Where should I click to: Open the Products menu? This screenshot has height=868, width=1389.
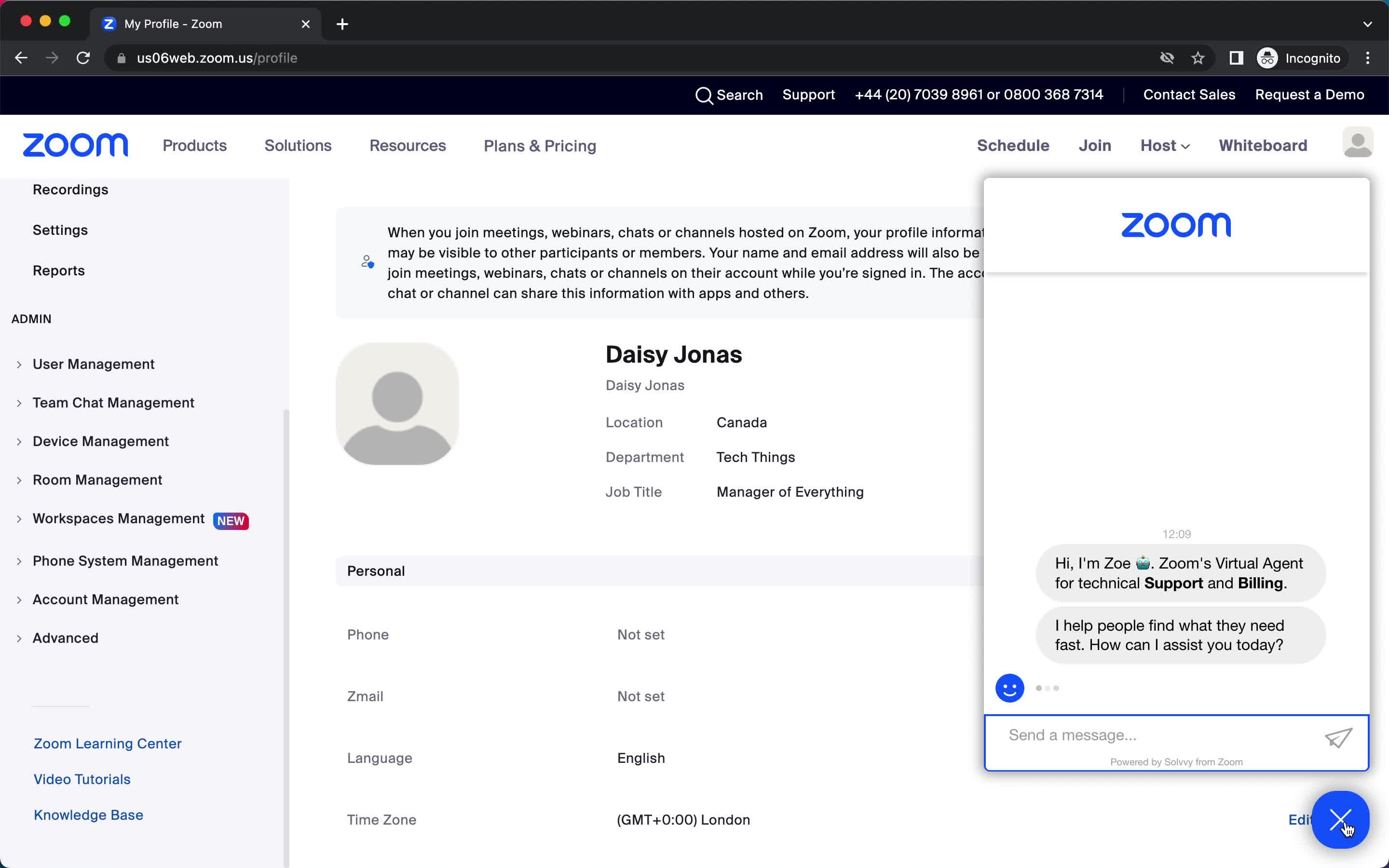pos(194,145)
